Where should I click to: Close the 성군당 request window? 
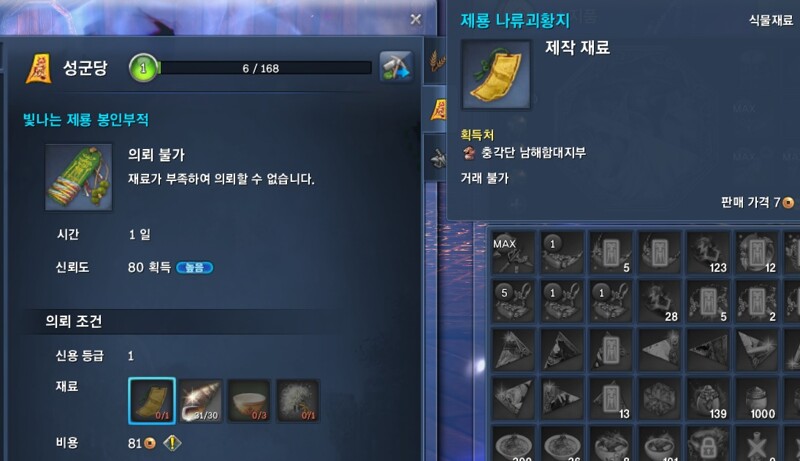pyautogui.click(x=416, y=19)
